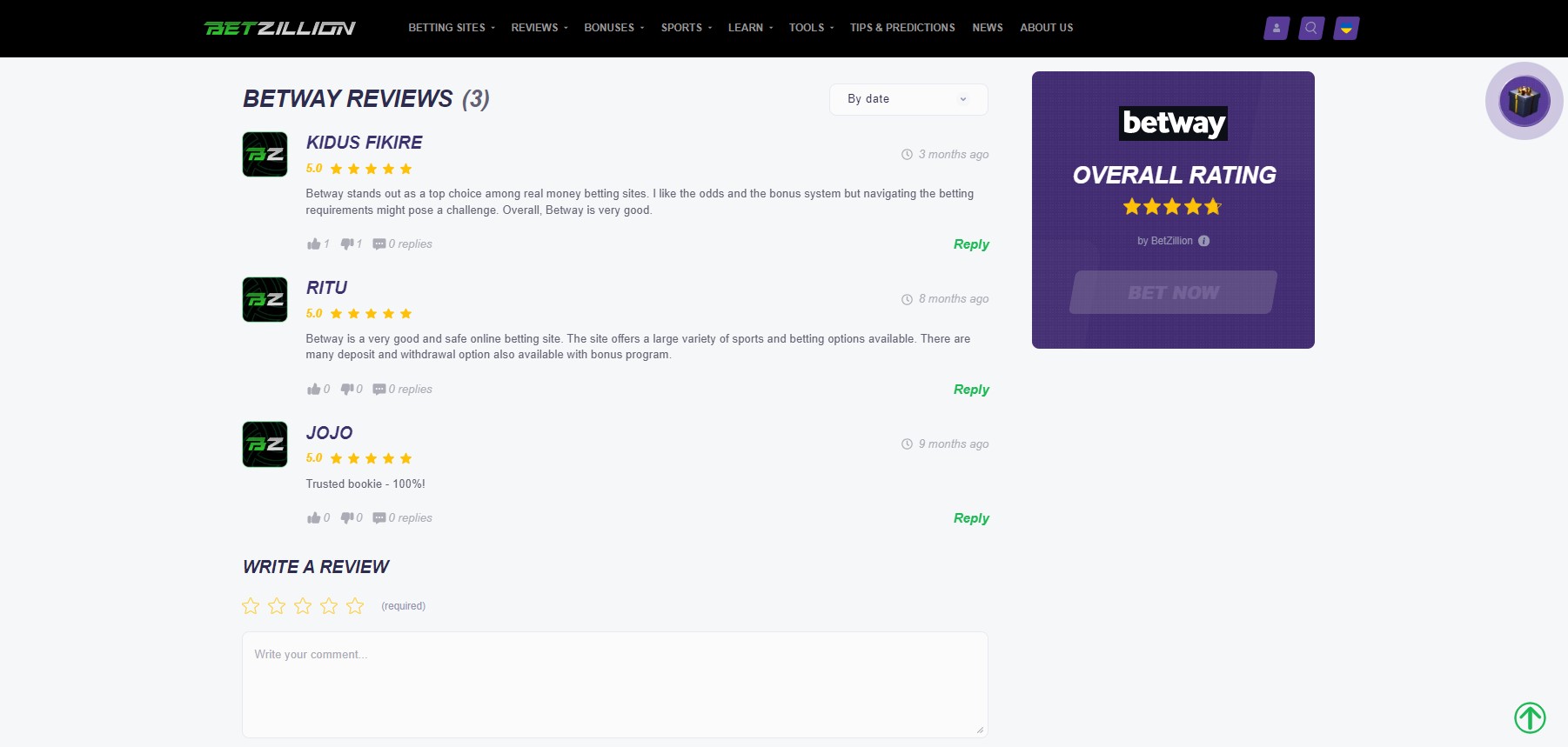Open the By date sort dropdown
1568x747 pixels.
[908, 99]
